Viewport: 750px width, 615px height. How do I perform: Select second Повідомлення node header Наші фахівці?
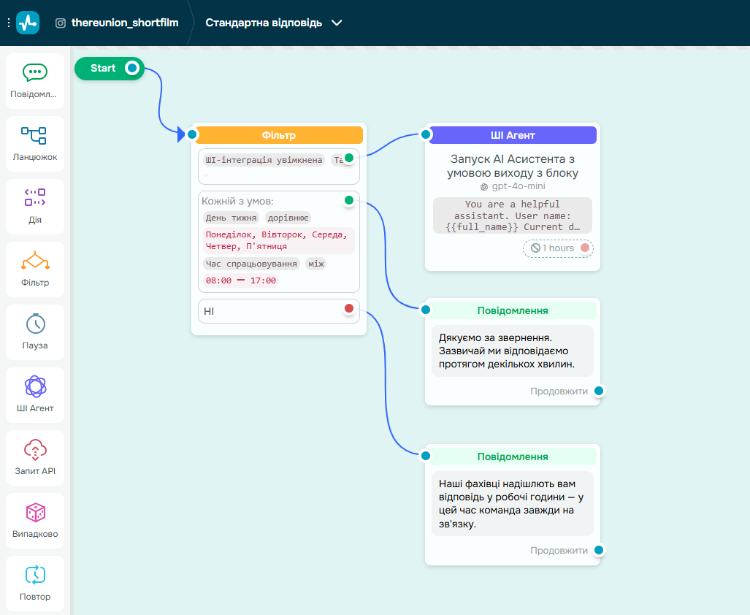point(512,457)
